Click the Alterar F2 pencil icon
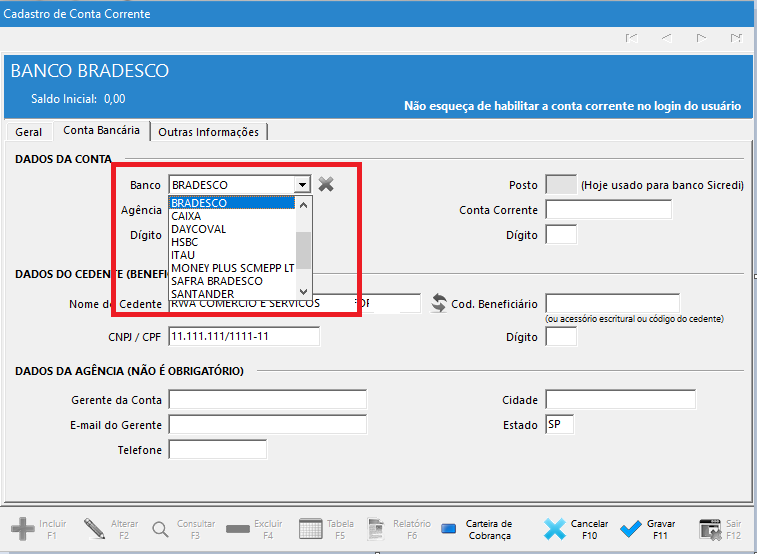This screenshot has height=554, width=757. [94, 529]
